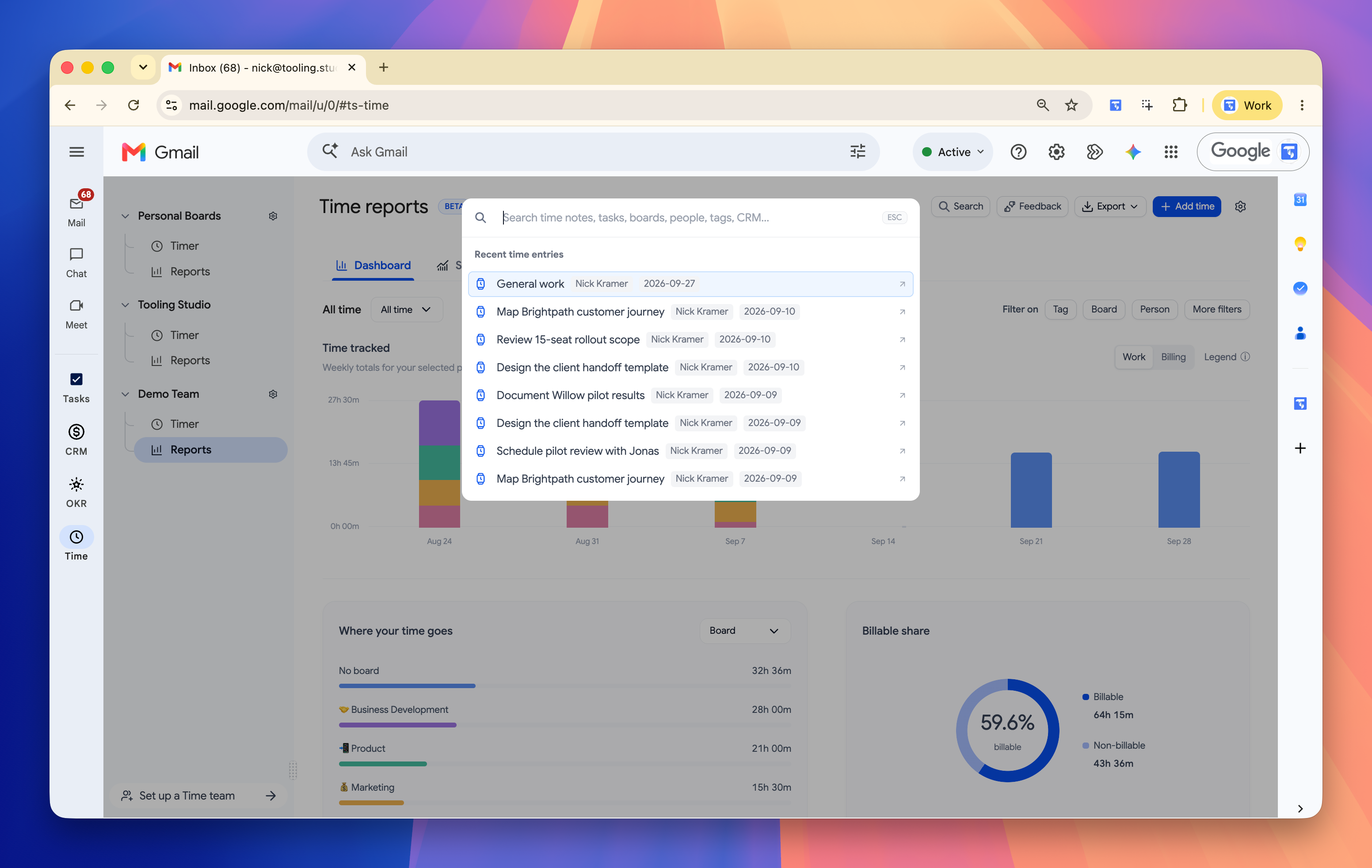The image size is (1372, 868).
Task: Open More filters
Action: (1216, 309)
